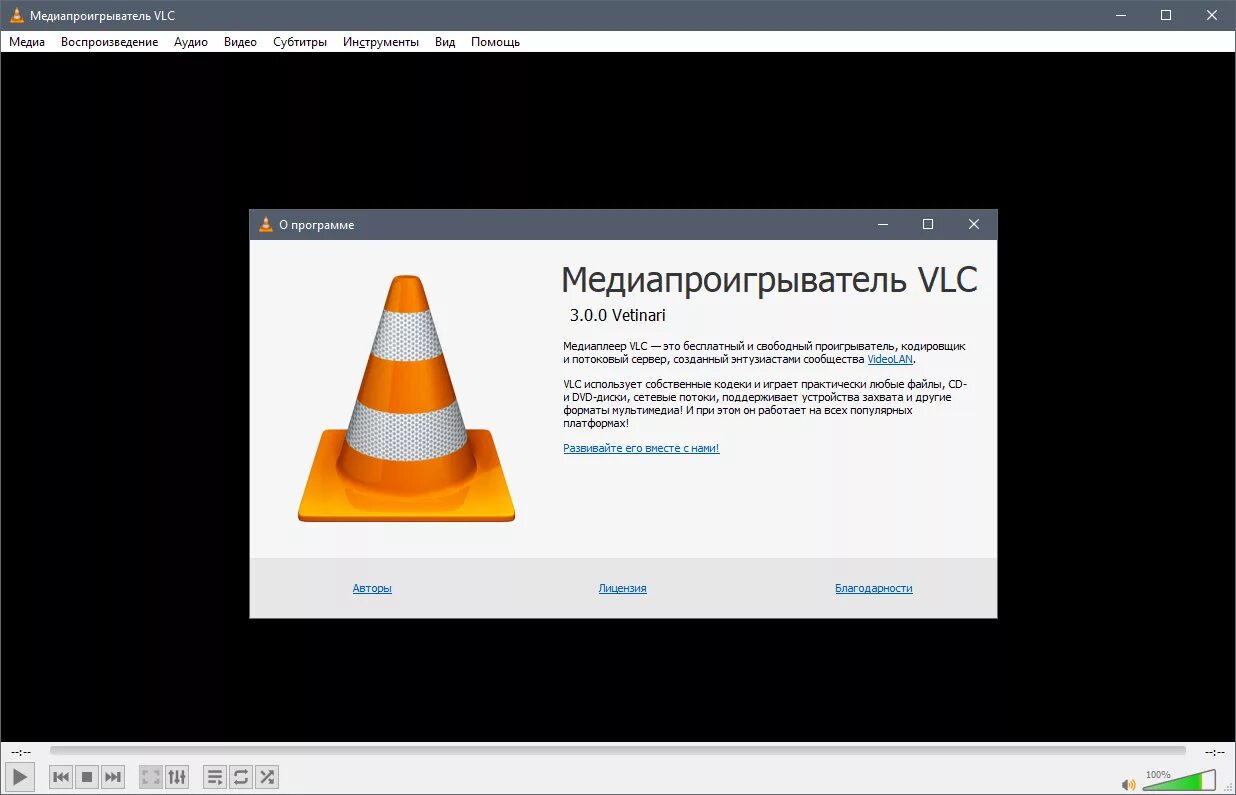Start playback with the Play button
The width and height of the screenshot is (1236, 795).
(x=20, y=776)
